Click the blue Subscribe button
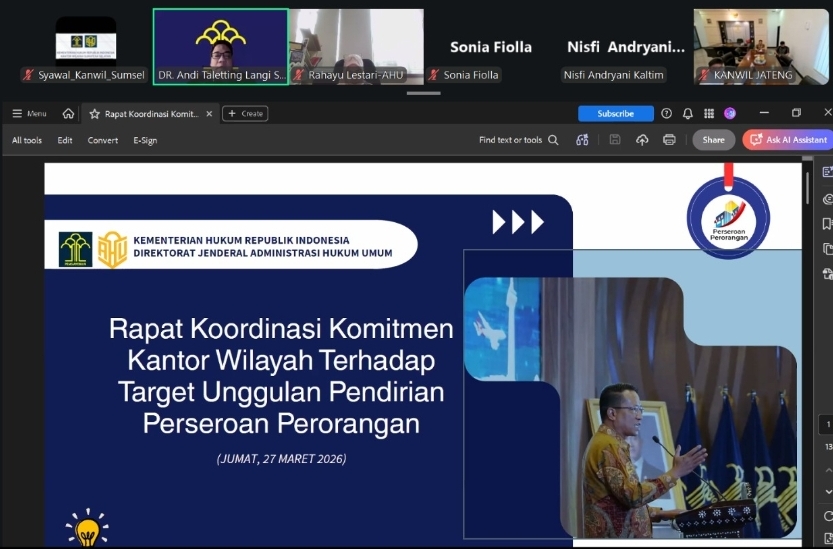Screen dimensions: 833x549 click(x=616, y=114)
